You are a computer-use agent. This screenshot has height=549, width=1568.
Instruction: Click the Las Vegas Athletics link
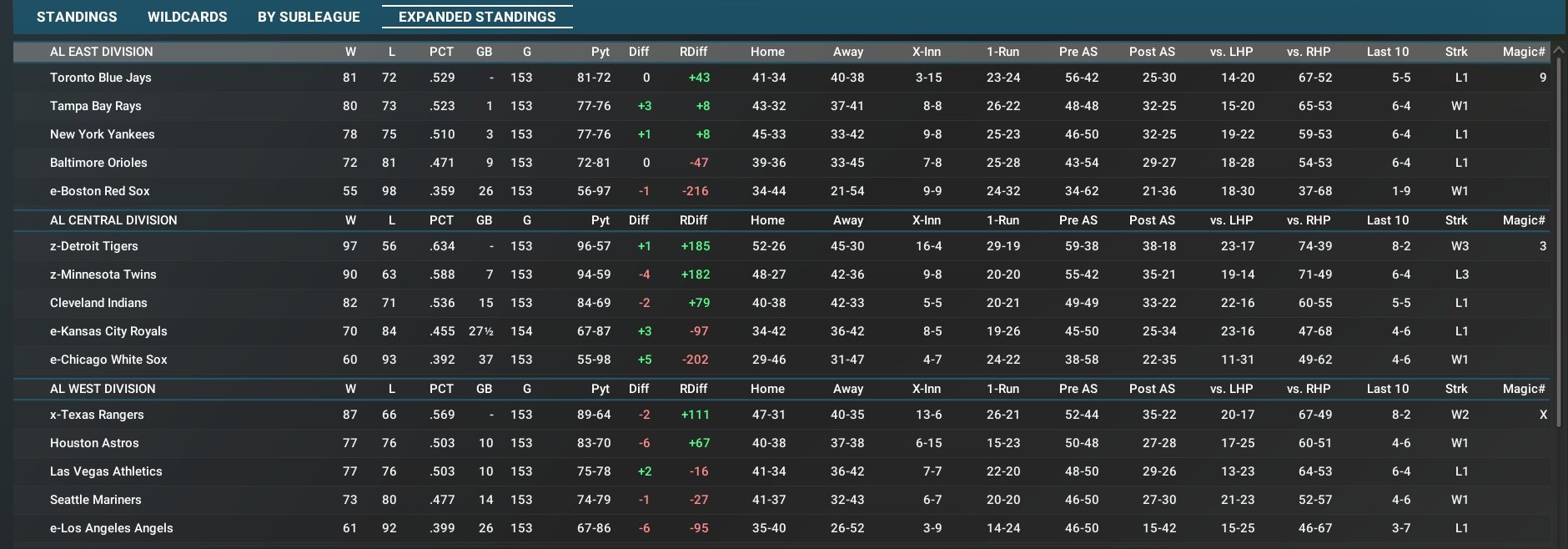(x=106, y=471)
